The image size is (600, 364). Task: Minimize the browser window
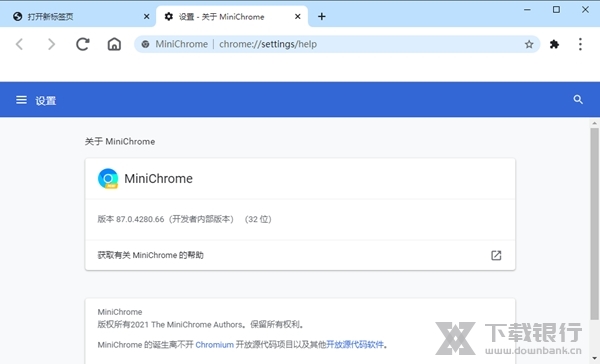[527, 10]
